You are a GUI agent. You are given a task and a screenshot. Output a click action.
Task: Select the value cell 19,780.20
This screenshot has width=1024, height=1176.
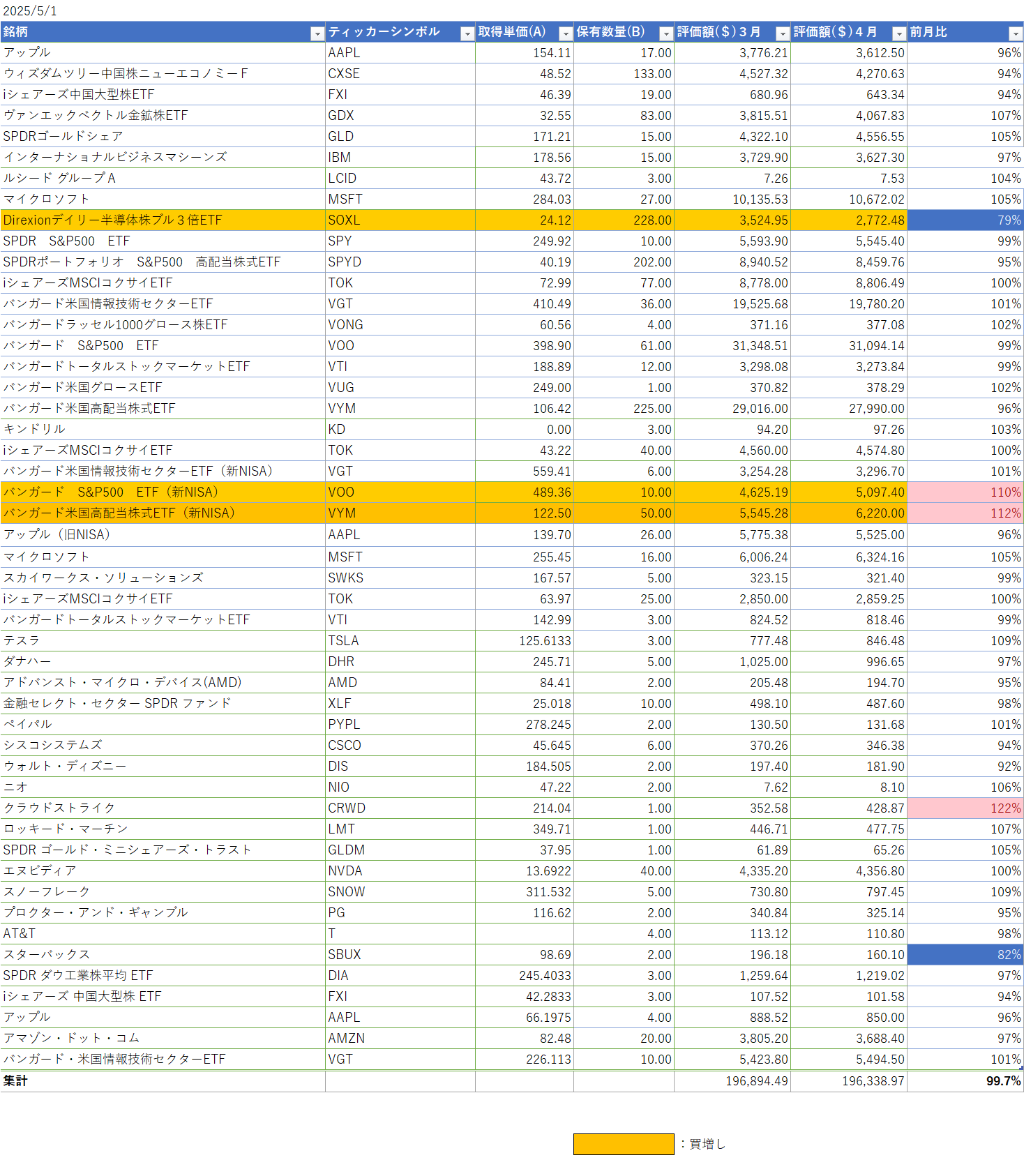(849, 304)
